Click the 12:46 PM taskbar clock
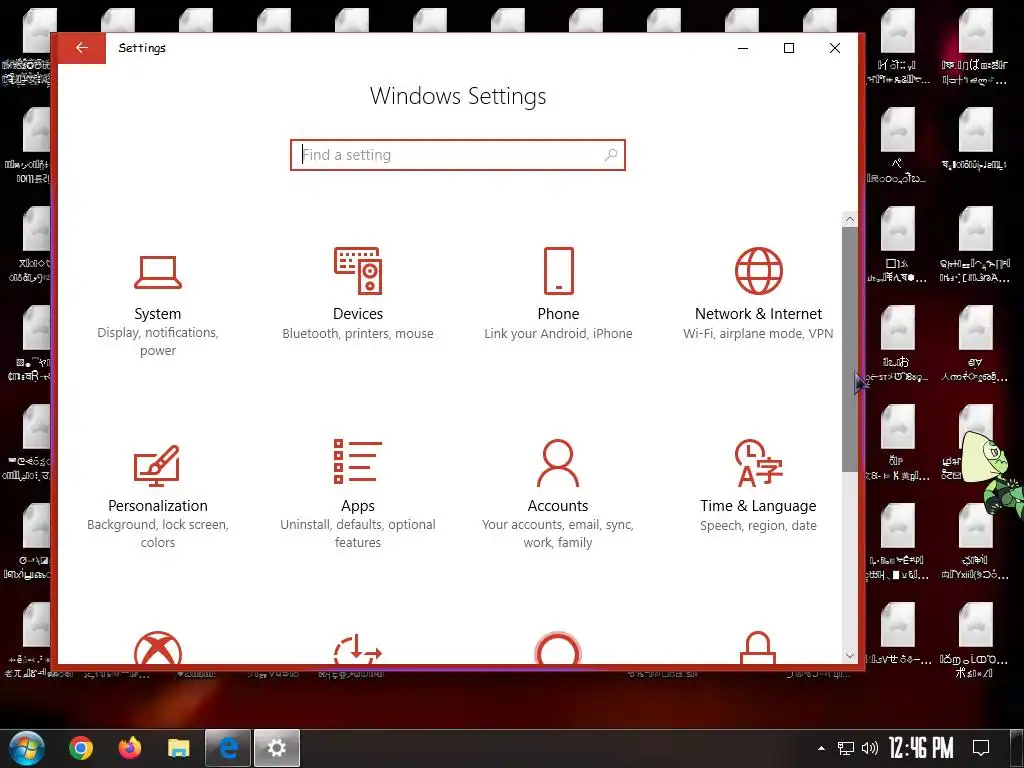The width and height of the screenshot is (1024, 768). [x=921, y=748]
